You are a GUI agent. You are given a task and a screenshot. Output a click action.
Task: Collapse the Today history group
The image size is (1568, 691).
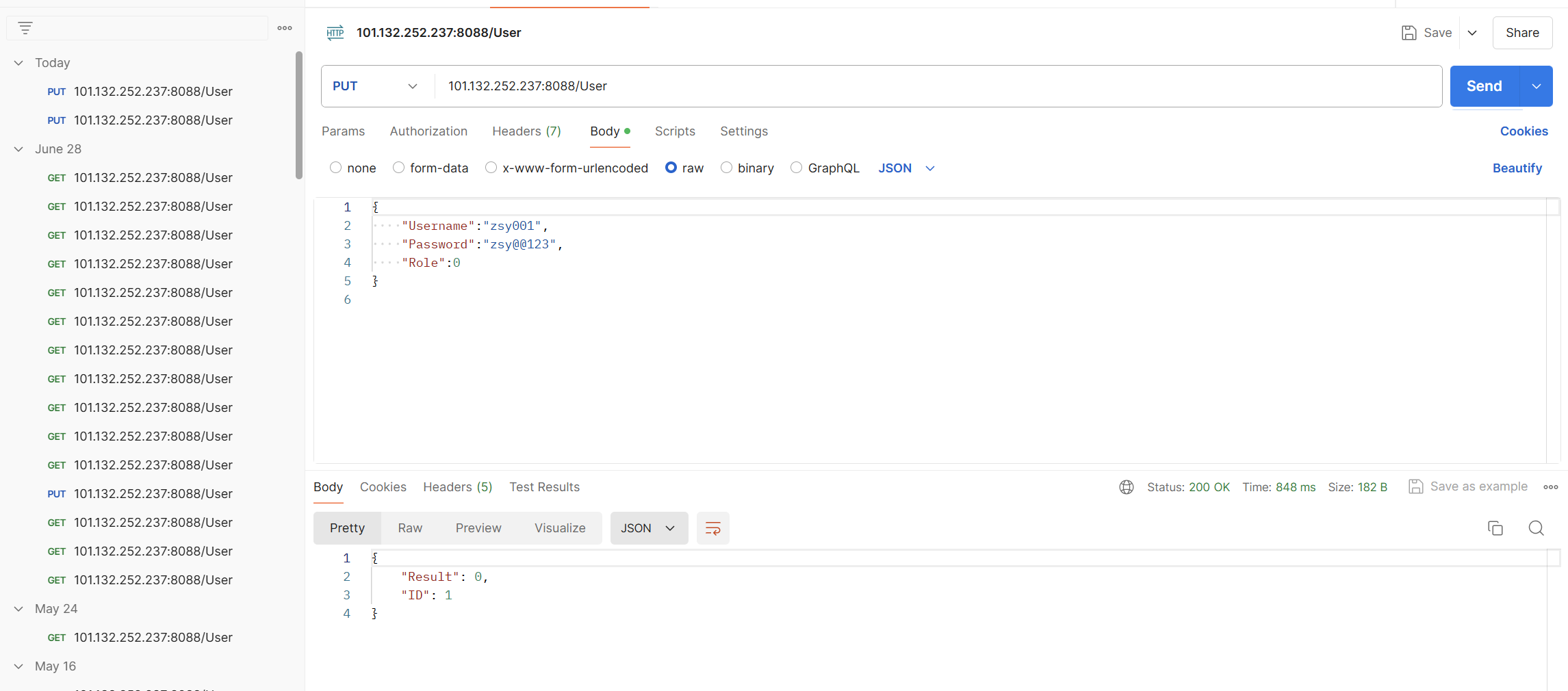coord(18,63)
